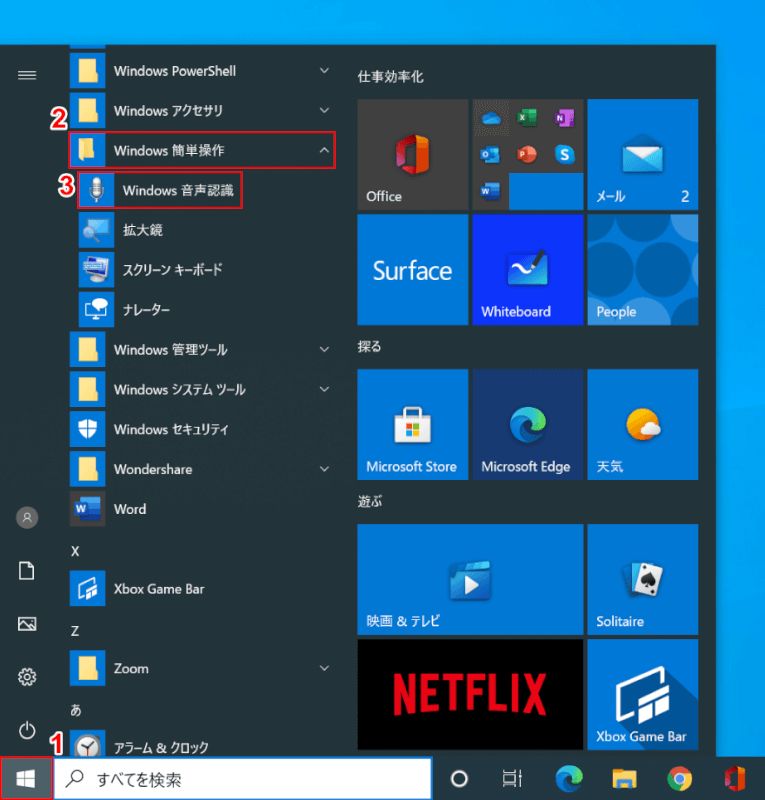The height and width of the screenshot is (800, 765).
Task: Open Chrome from the taskbar
Action: 679,779
